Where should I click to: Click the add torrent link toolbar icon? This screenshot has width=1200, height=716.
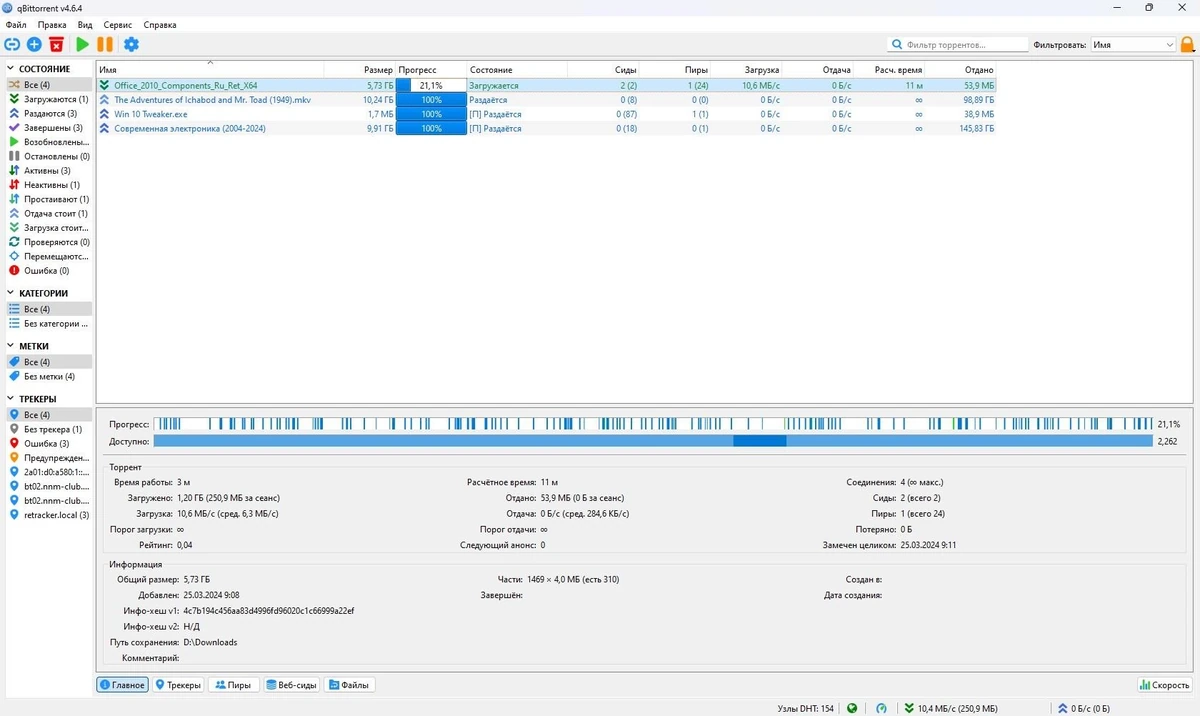click(x=12, y=44)
